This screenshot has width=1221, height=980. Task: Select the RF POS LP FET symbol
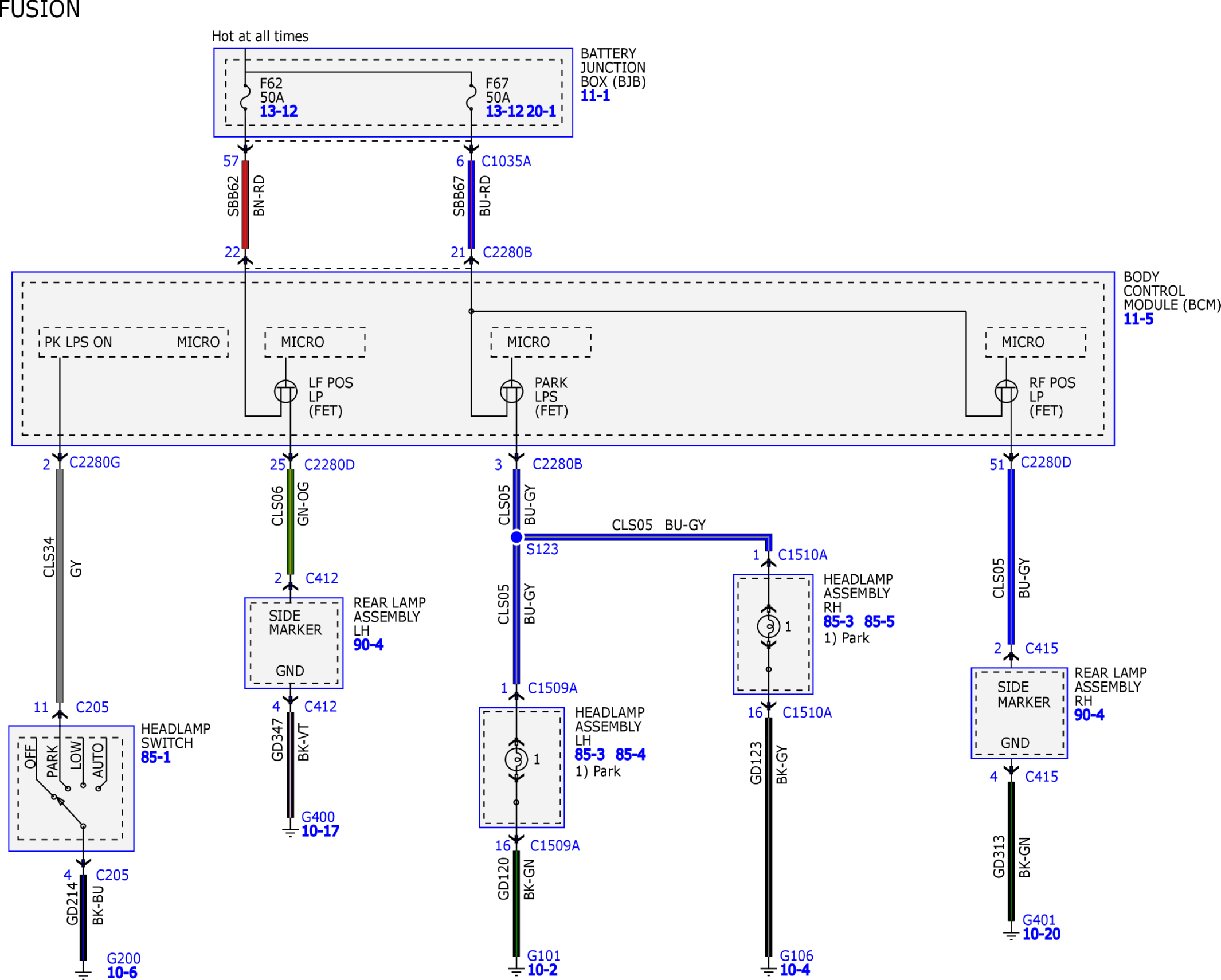click(1006, 392)
